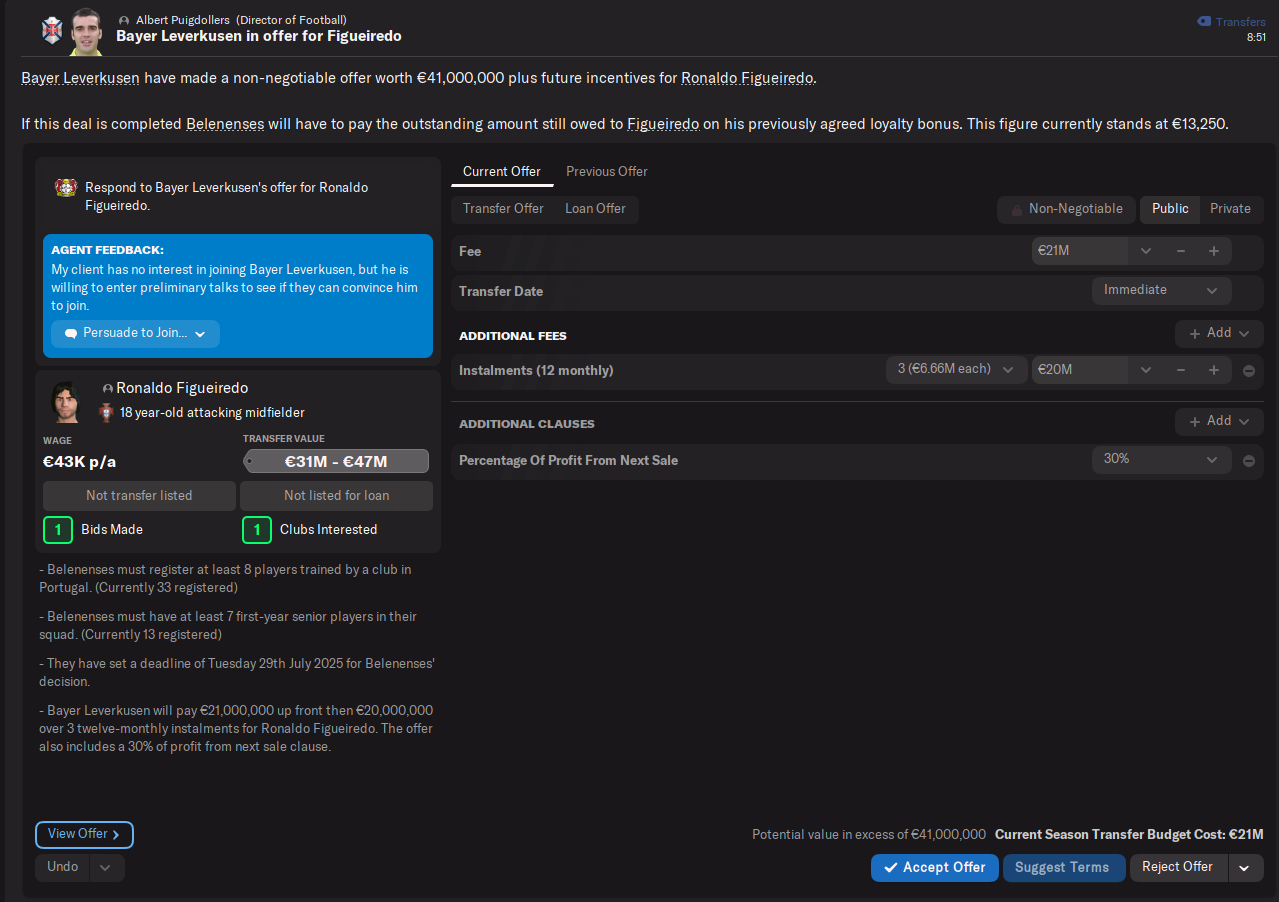Open the Belenenses link in message body
Viewport: 1279px width, 902px height.
click(x=225, y=124)
